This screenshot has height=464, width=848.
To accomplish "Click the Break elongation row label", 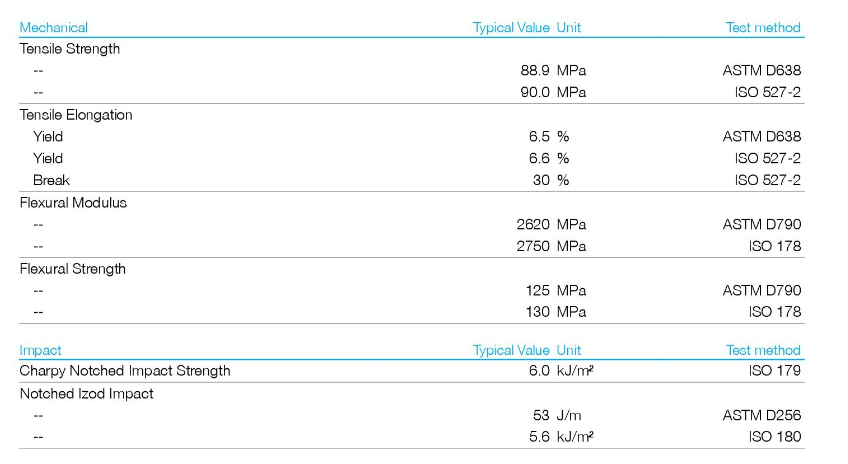I will 51,180.
